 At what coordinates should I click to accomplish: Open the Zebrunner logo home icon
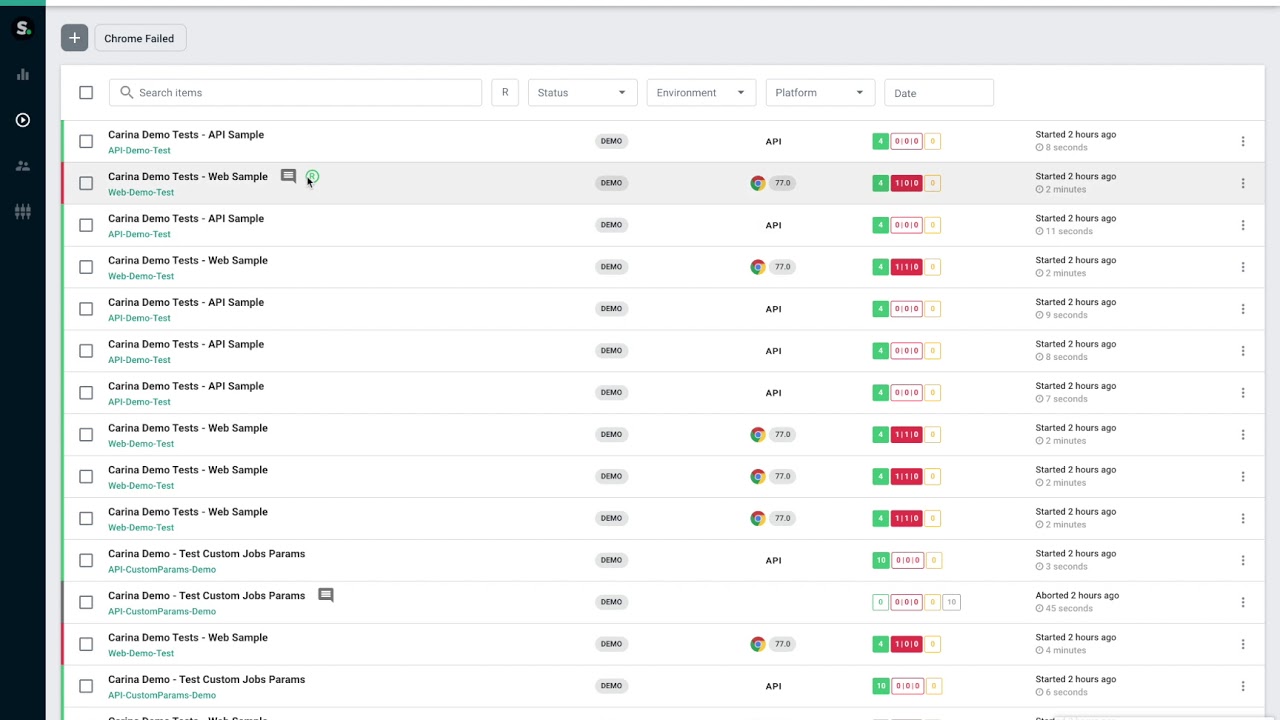coord(22,28)
